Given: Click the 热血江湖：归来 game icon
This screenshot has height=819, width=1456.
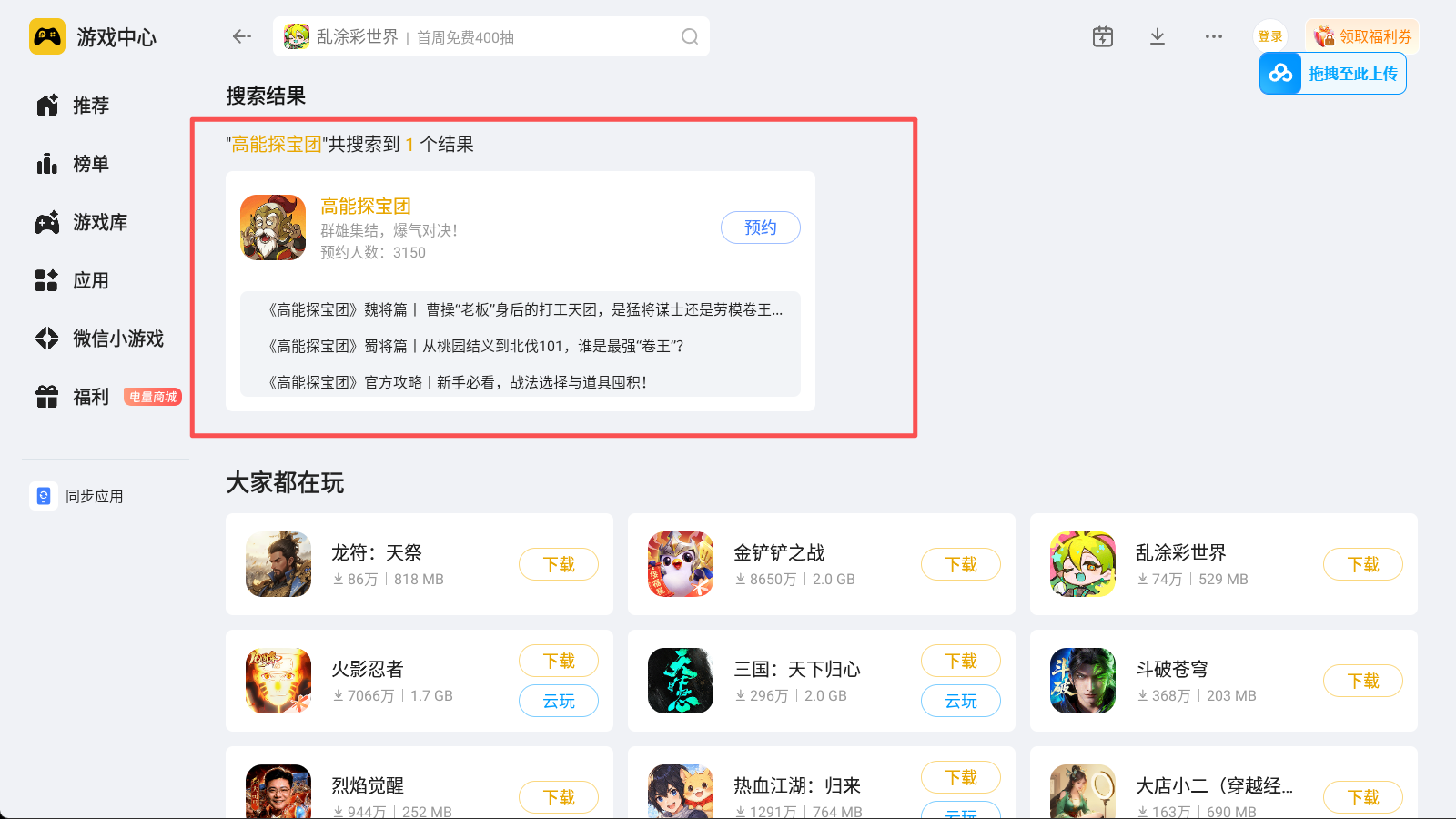Looking at the screenshot, I should pos(681,792).
